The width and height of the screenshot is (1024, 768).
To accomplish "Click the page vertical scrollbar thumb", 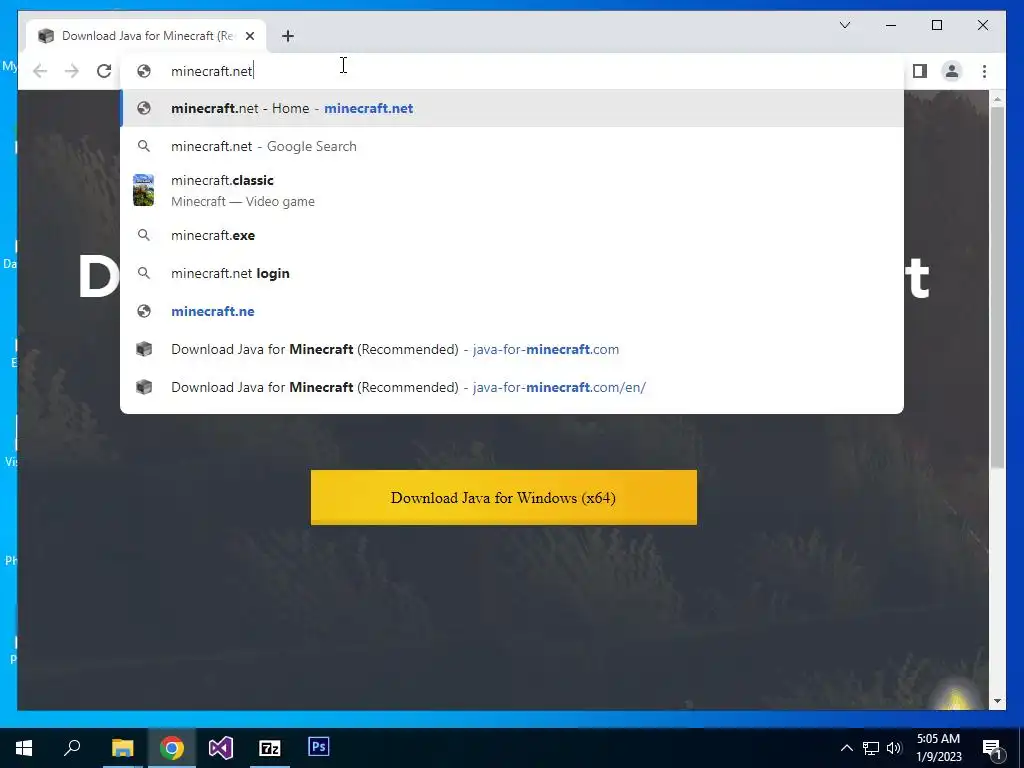I will pyautogui.click(x=997, y=286).
